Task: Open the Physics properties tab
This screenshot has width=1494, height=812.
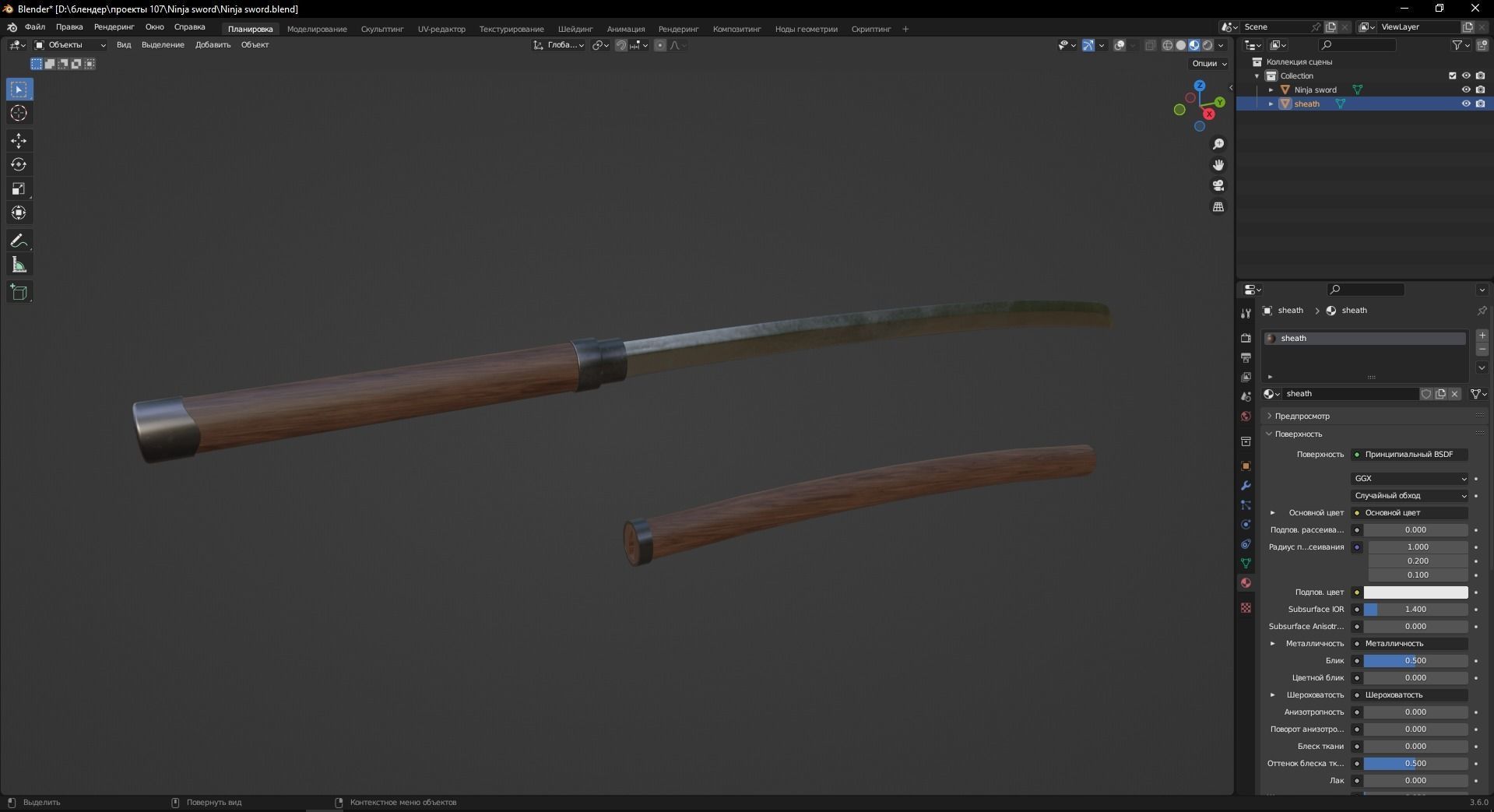Action: 1246,525
